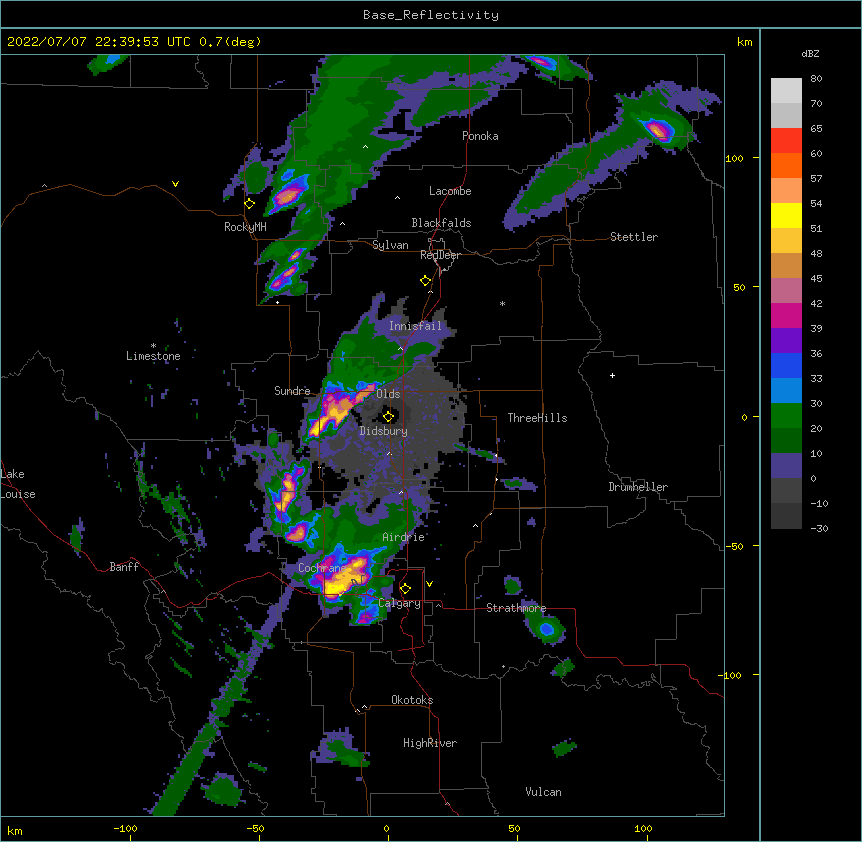Click the yellow diamond radar marker above Didsbury
The image size is (862, 842).
click(x=388, y=416)
